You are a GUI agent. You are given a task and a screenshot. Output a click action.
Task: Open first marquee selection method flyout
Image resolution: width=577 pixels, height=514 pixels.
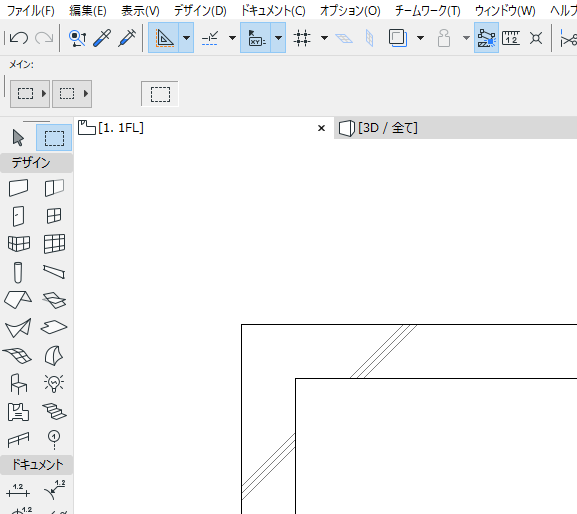pyautogui.click(x=30, y=94)
